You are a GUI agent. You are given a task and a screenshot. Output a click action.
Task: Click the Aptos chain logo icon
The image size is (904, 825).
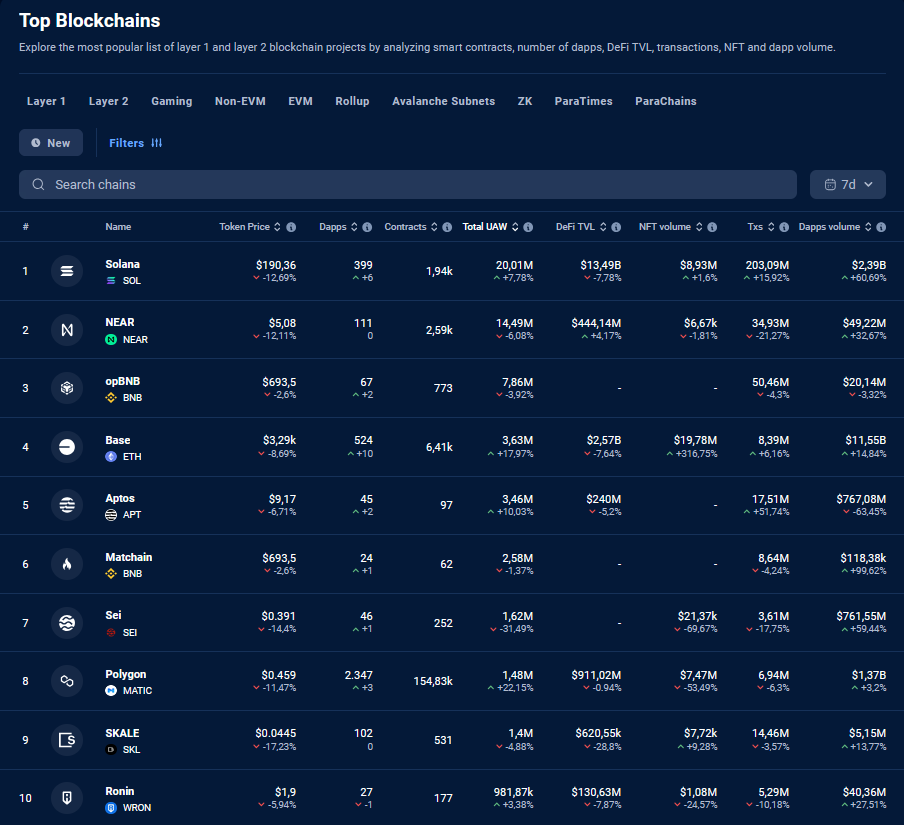point(67,505)
